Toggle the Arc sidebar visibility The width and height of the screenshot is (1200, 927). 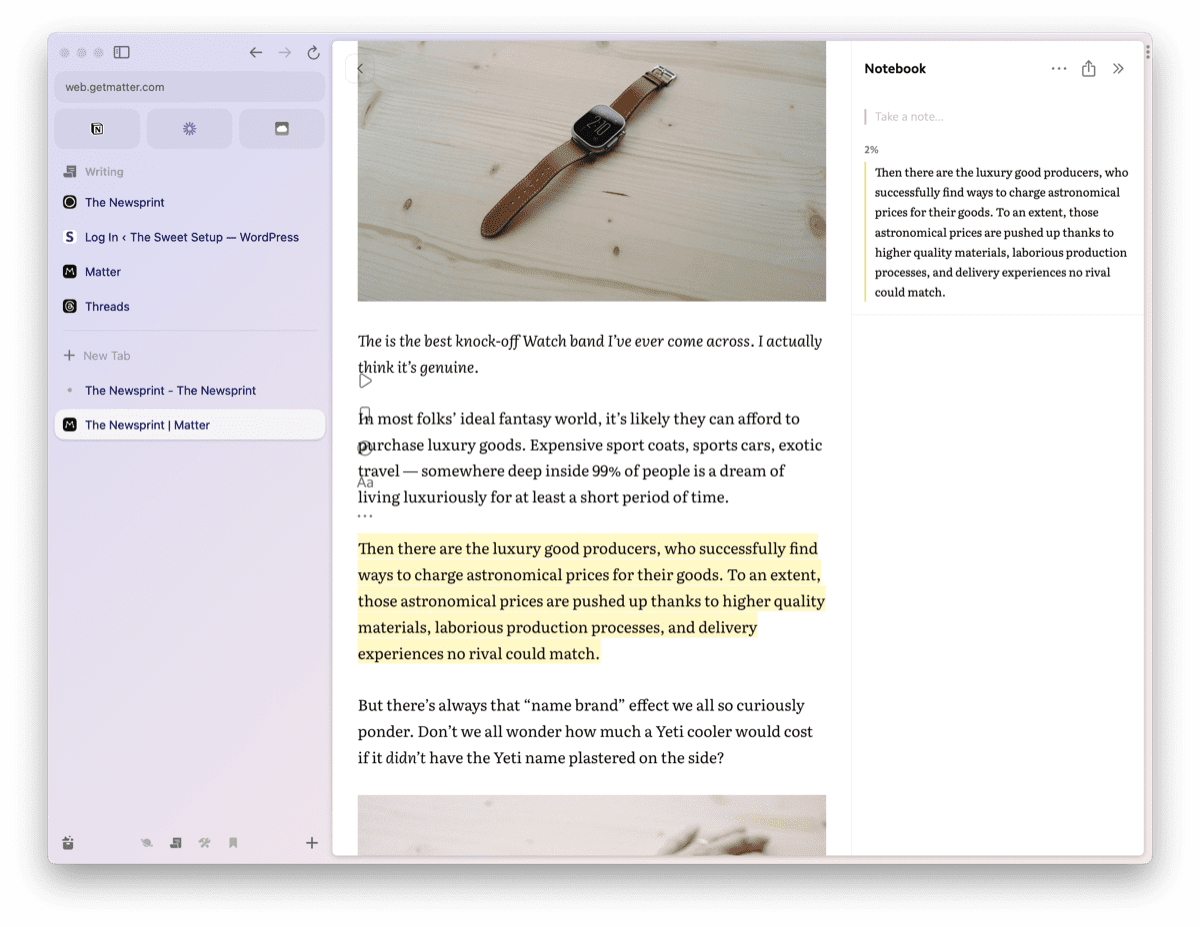tap(122, 52)
